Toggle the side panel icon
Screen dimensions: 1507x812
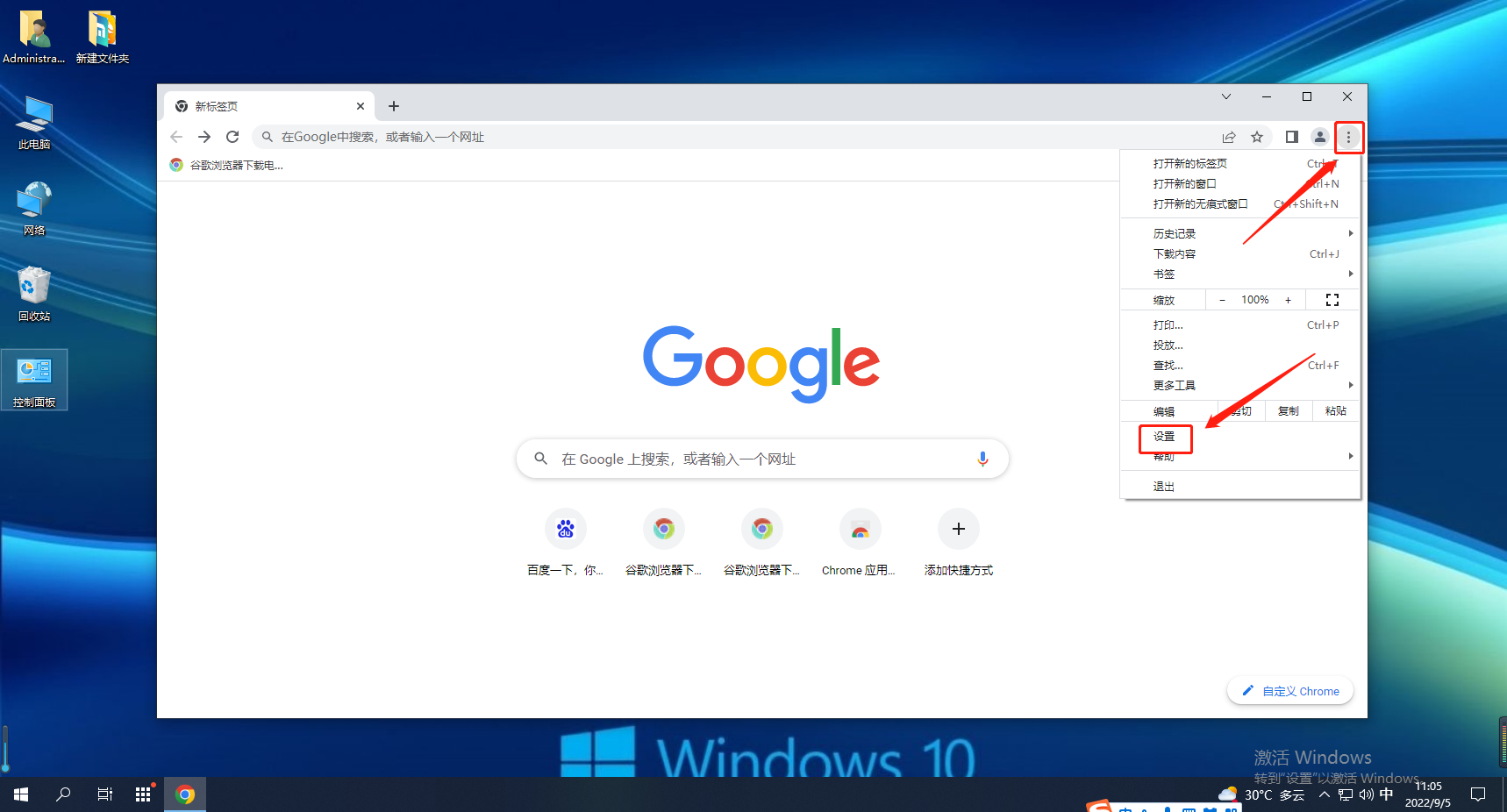tap(1291, 137)
